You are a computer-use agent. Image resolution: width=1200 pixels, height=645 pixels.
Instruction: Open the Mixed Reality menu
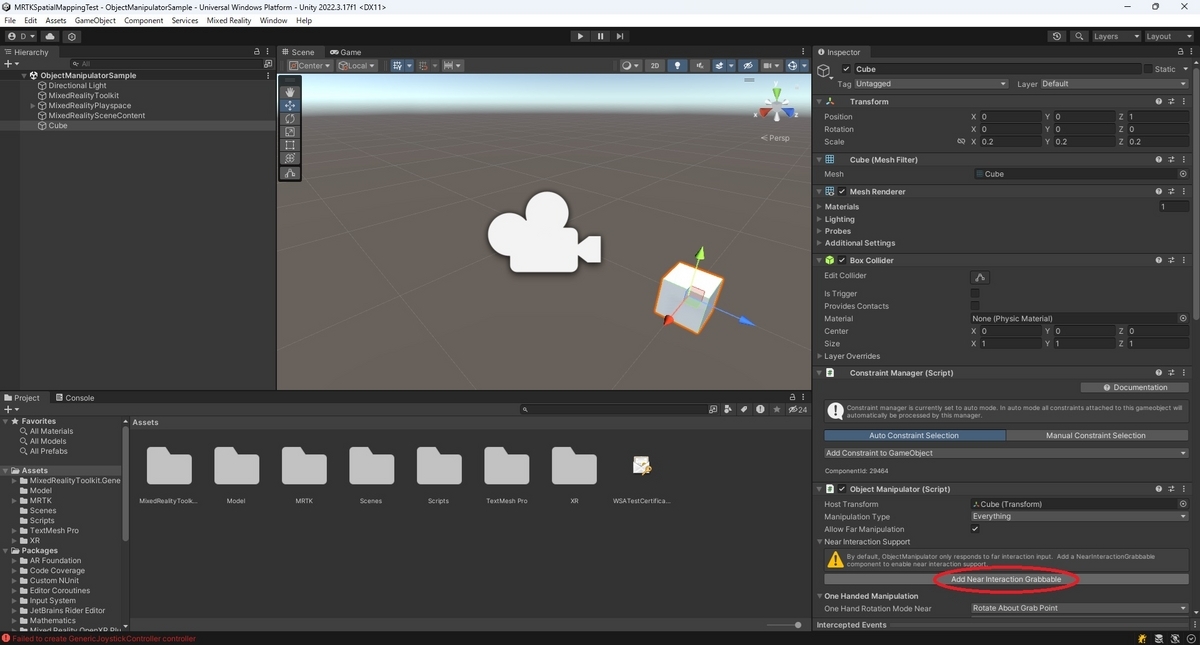click(229, 20)
